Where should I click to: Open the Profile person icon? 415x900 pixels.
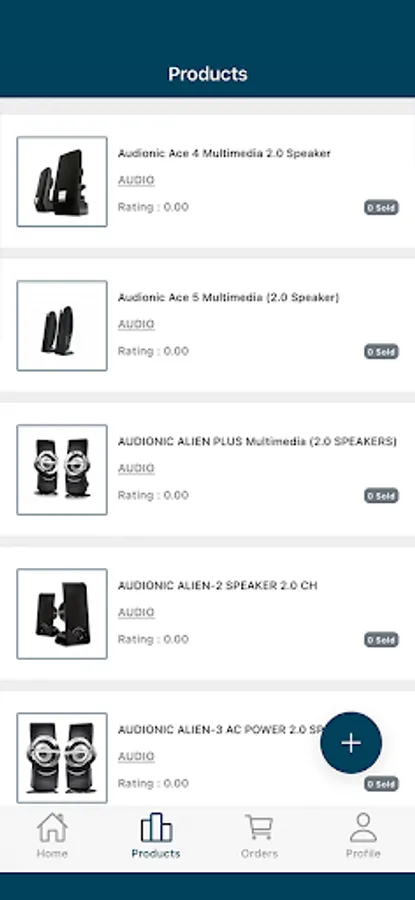363,828
